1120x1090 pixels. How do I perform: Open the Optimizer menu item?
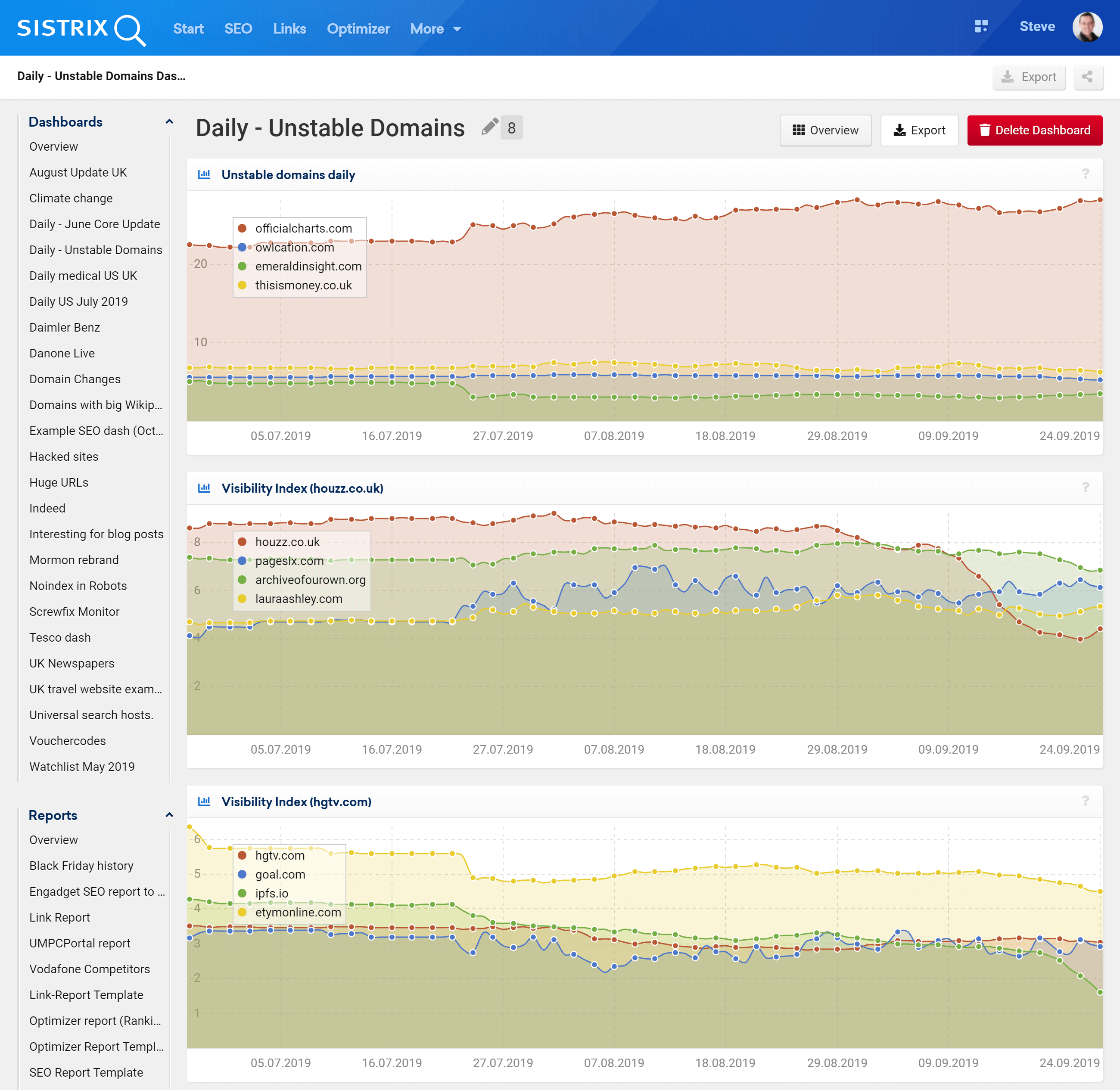358,28
